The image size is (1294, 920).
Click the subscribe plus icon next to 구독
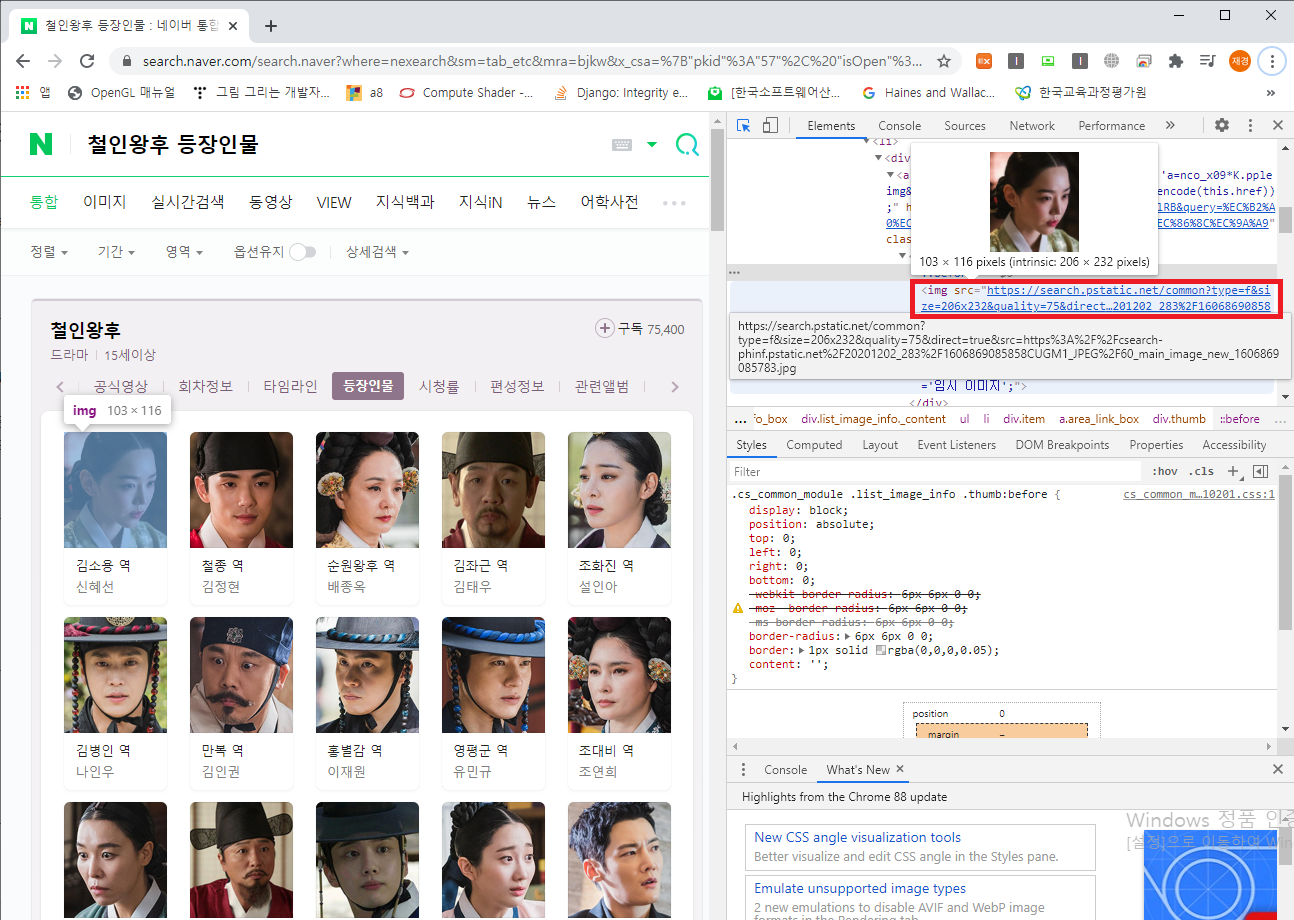coord(604,328)
